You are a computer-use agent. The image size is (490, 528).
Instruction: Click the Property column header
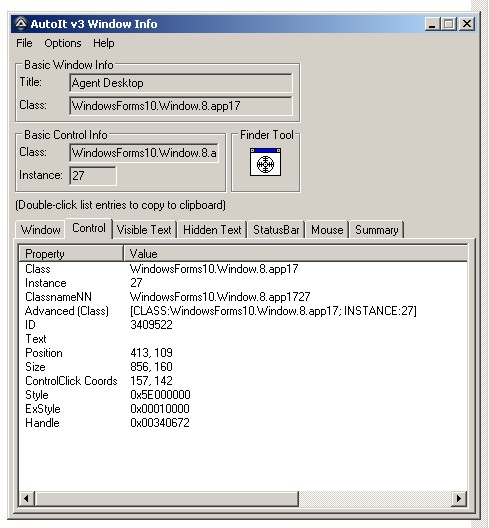pyautogui.click(x=71, y=254)
